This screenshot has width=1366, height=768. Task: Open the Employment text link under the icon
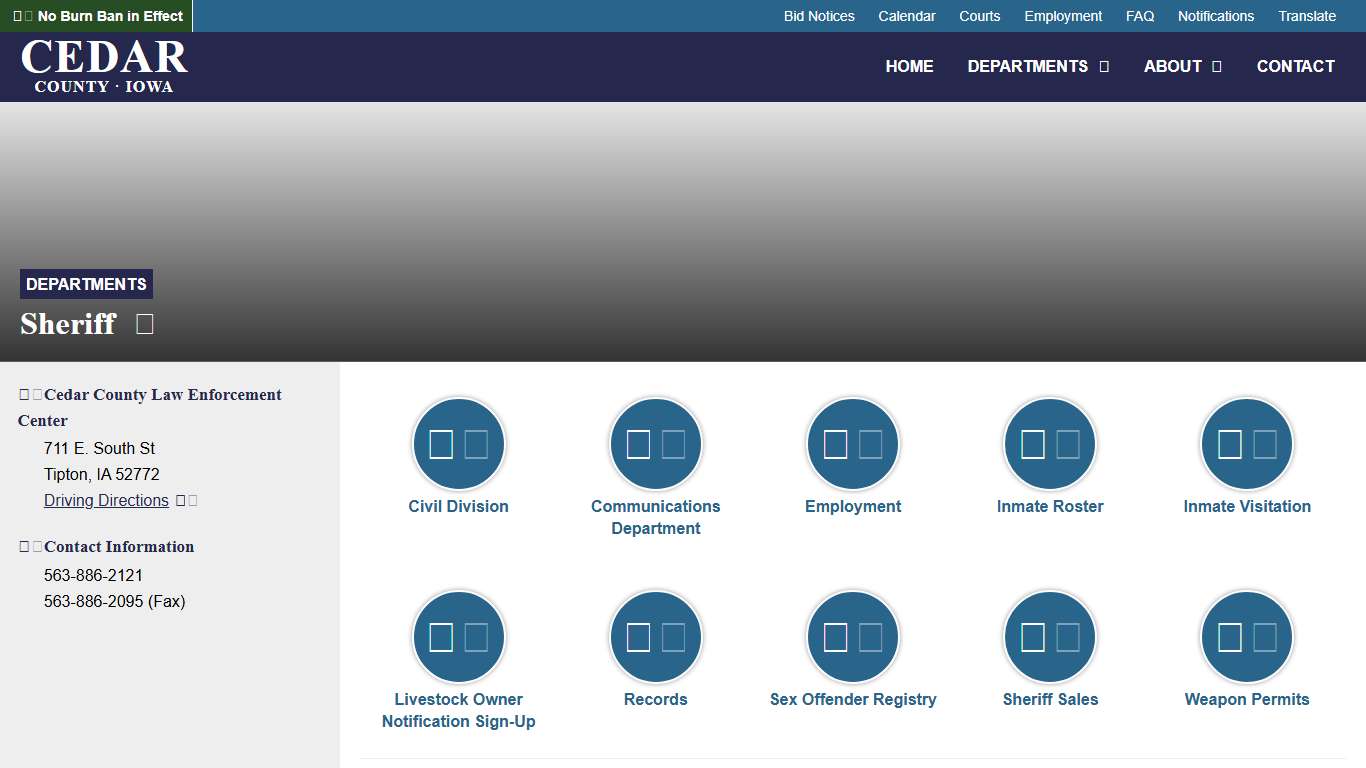point(853,506)
